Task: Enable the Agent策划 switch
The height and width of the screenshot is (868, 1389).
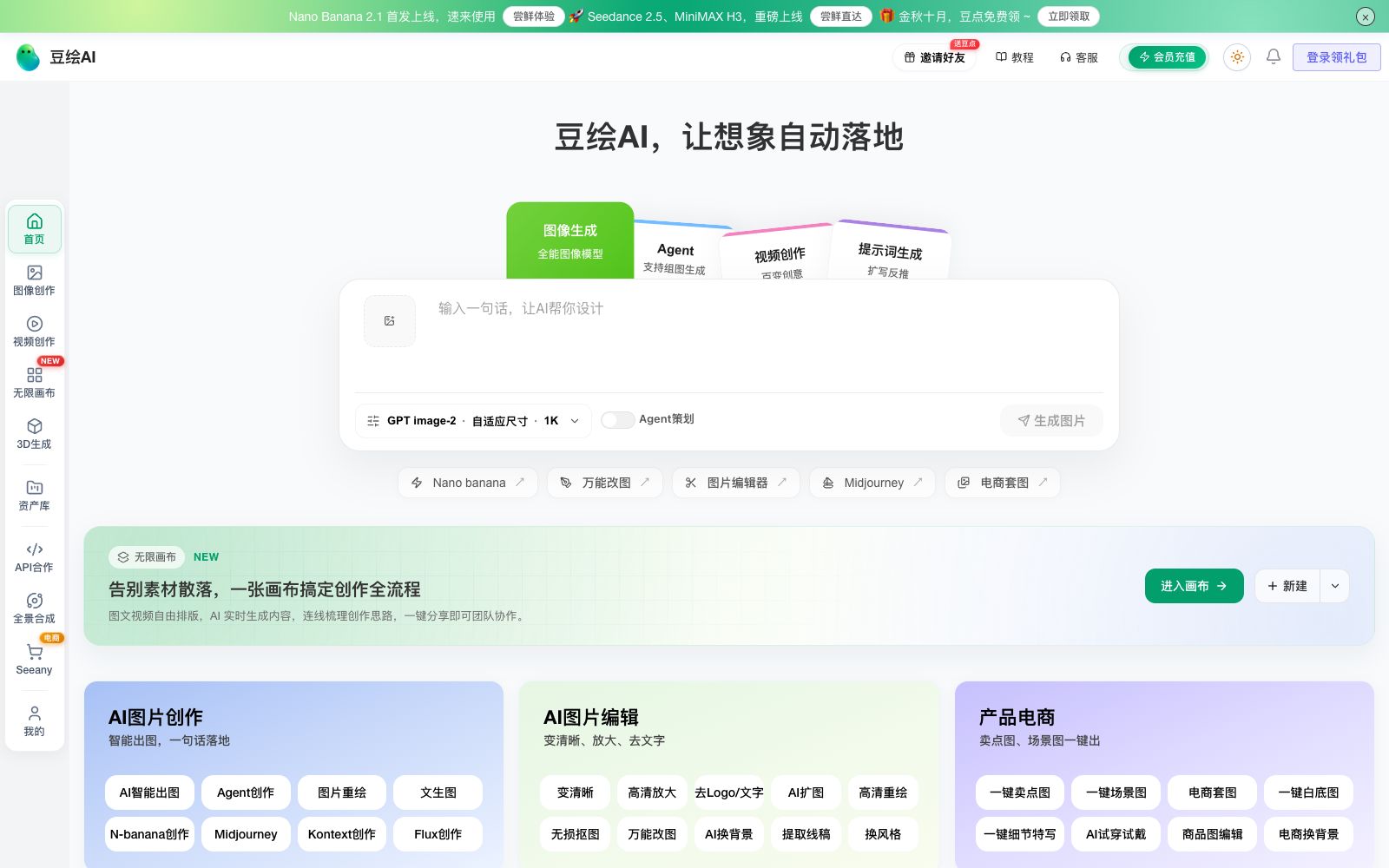Action: [x=617, y=420]
